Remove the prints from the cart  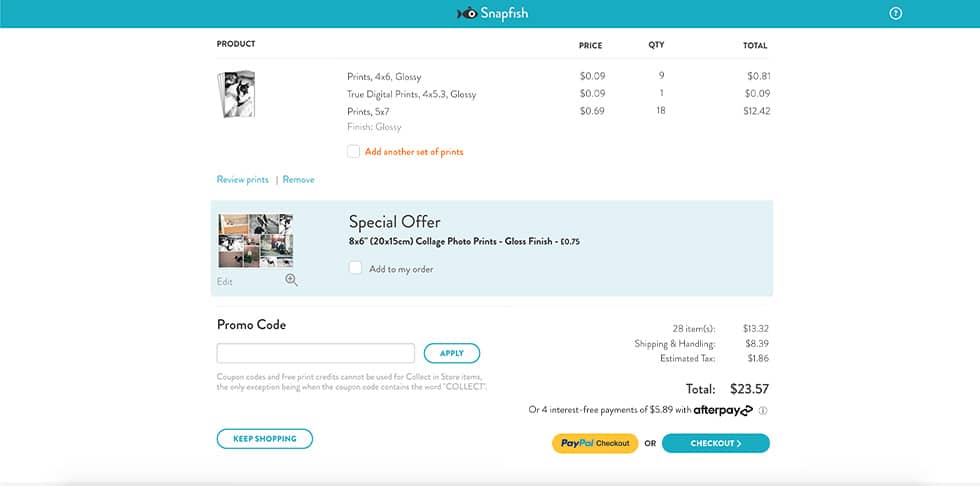[298, 179]
